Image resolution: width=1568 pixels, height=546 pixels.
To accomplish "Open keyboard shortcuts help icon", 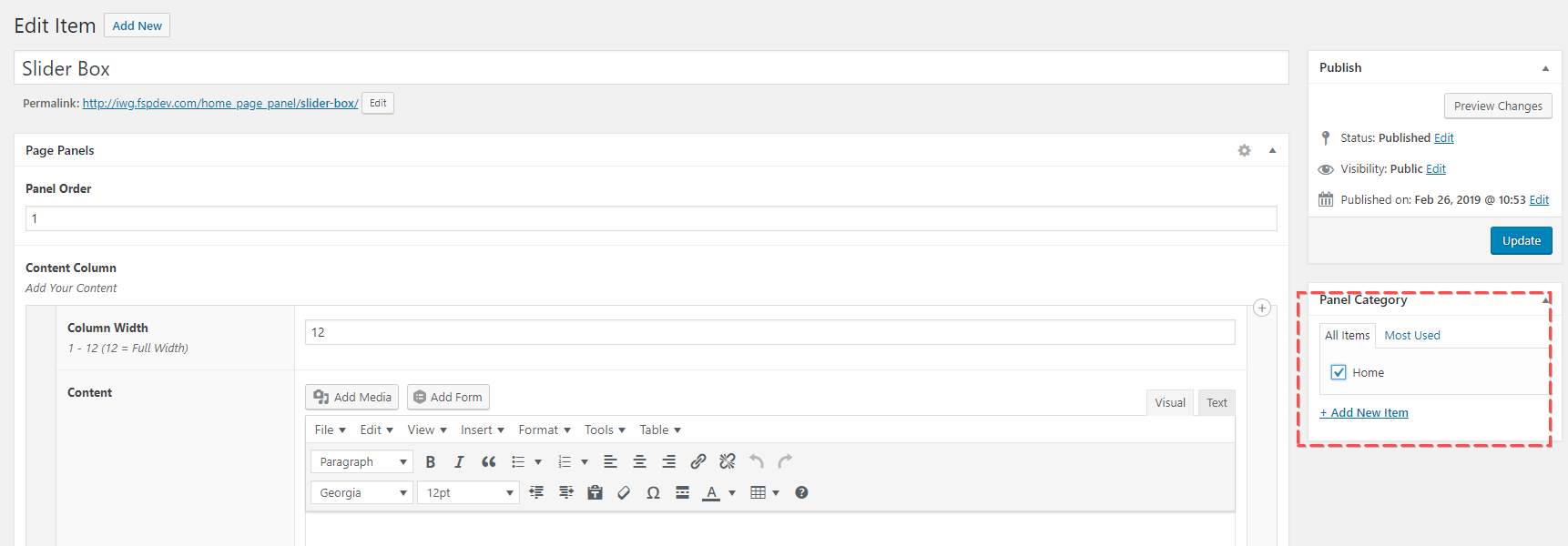I will point(801,492).
